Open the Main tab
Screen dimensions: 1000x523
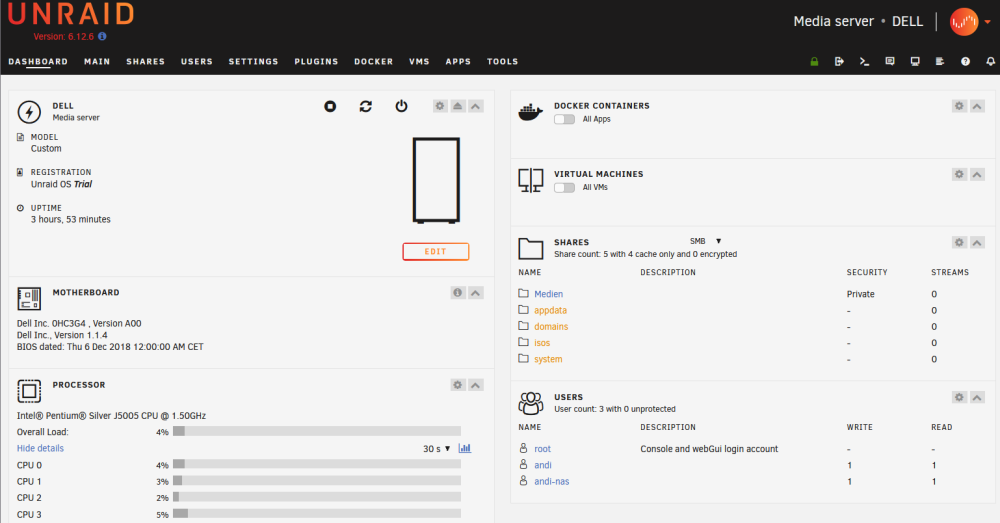[x=97, y=61]
